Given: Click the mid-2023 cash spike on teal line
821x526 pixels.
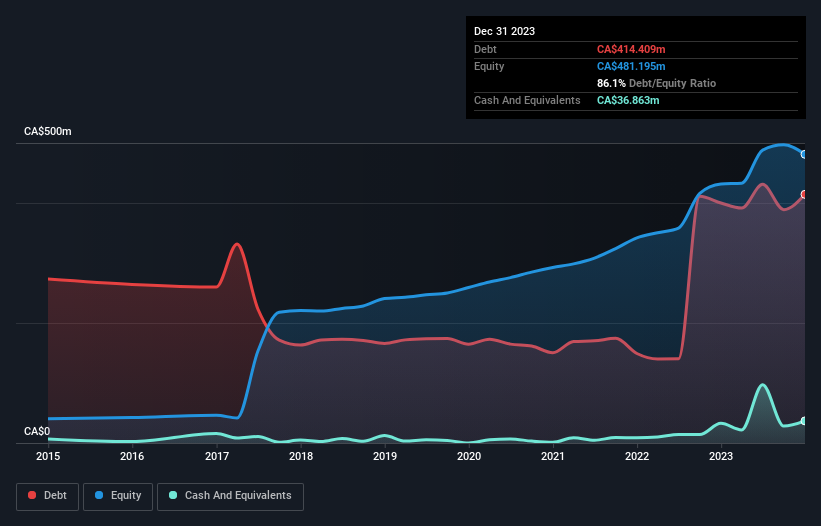Looking at the screenshot, I should click(763, 385).
